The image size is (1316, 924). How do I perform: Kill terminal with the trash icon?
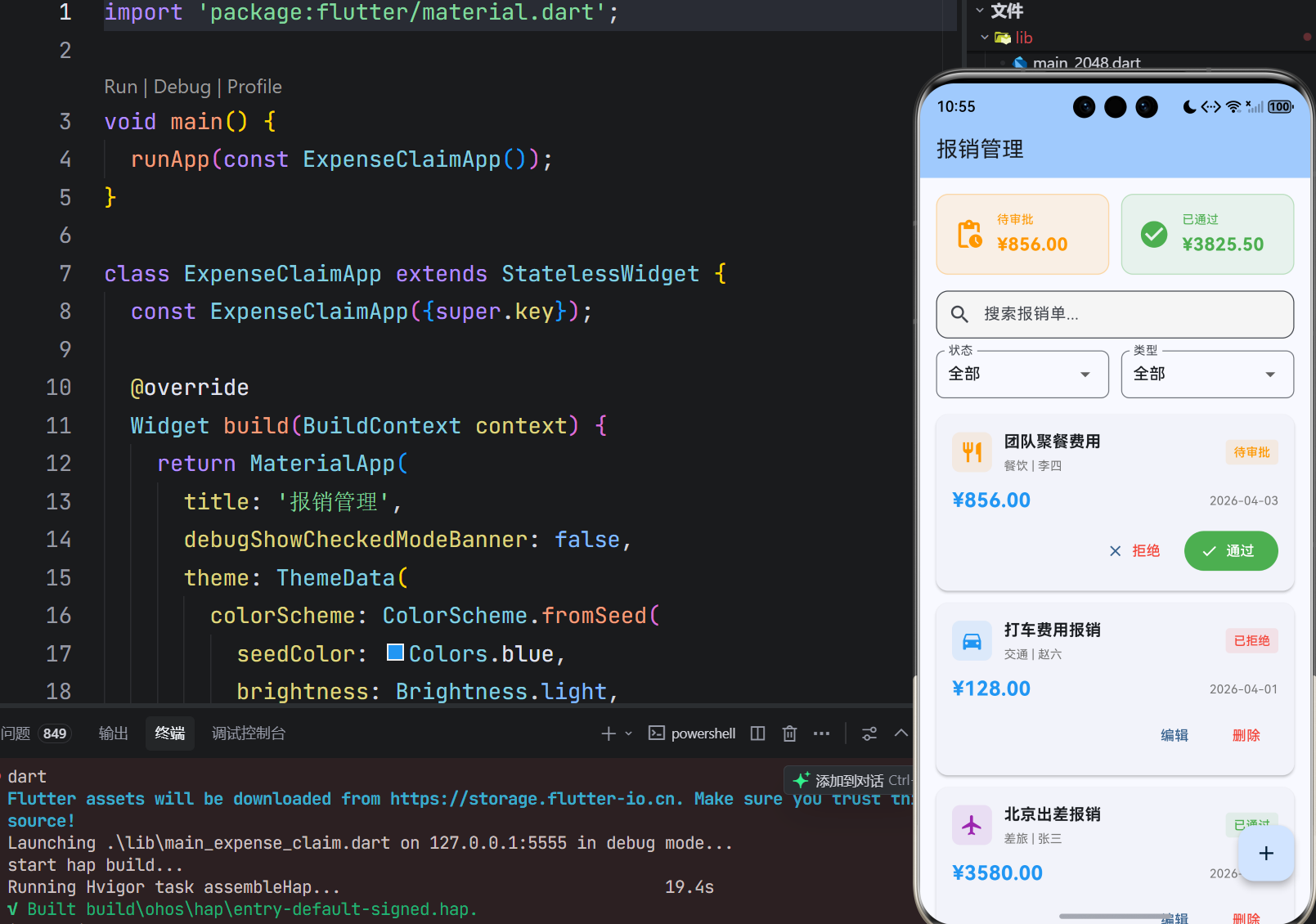pyautogui.click(x=789, y=733)
